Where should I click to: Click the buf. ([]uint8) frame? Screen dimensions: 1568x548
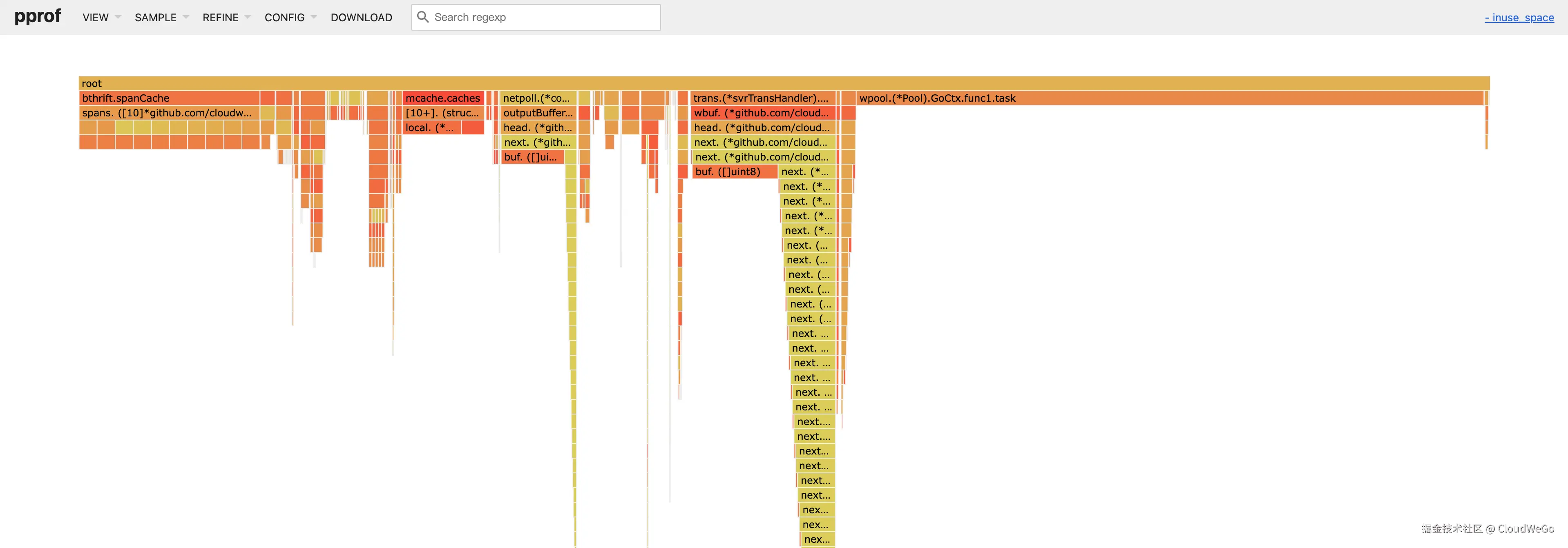click(x=733, y=172)
